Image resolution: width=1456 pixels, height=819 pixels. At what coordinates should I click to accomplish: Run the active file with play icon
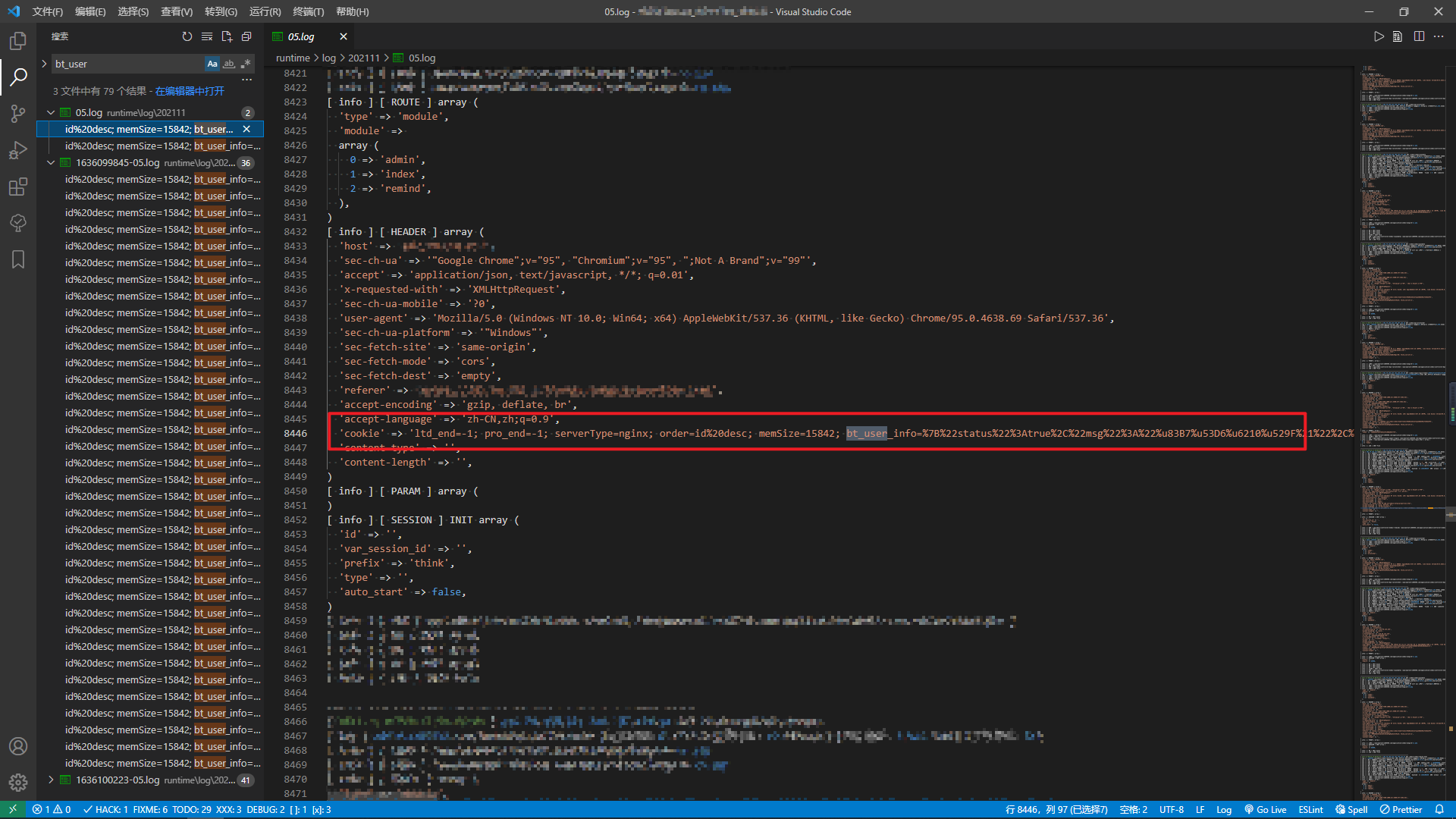pyautogui.click(x=1379, y=36)
